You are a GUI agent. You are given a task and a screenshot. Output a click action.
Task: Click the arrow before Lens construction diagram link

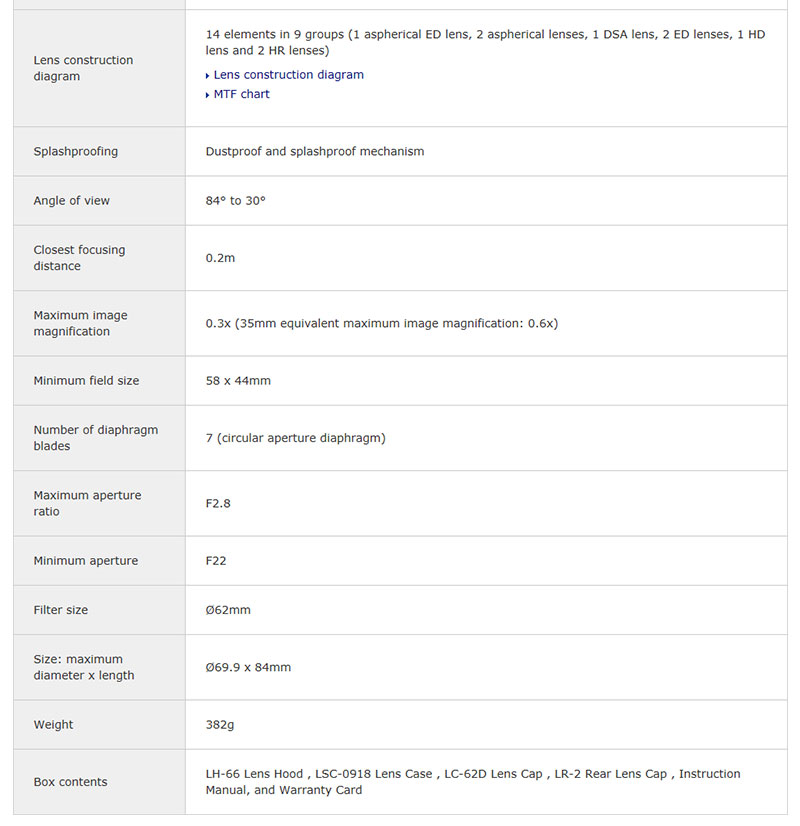click(208, 76)
